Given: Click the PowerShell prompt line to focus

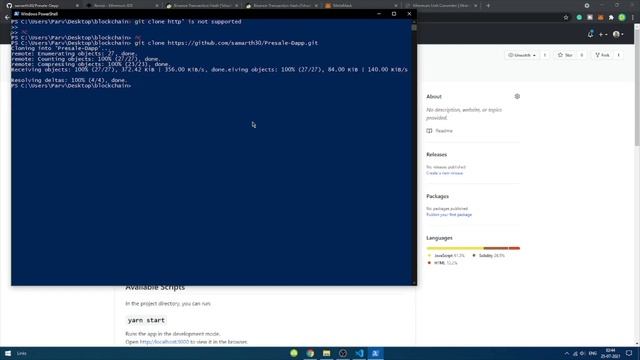Looking at the screenshot, I should click(71, 86).
